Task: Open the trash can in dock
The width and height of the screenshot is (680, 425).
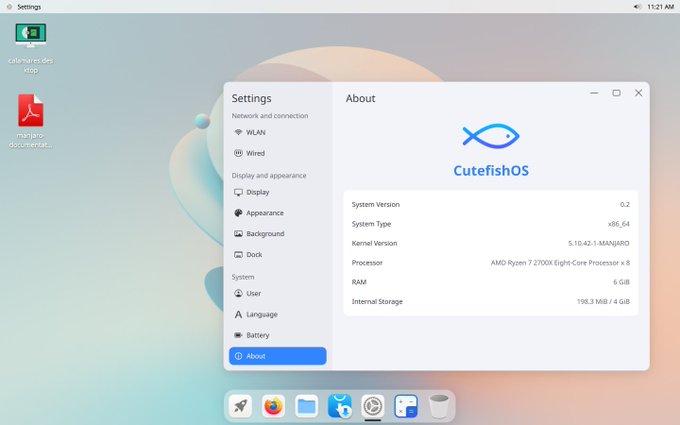Action: pos(439,406)
